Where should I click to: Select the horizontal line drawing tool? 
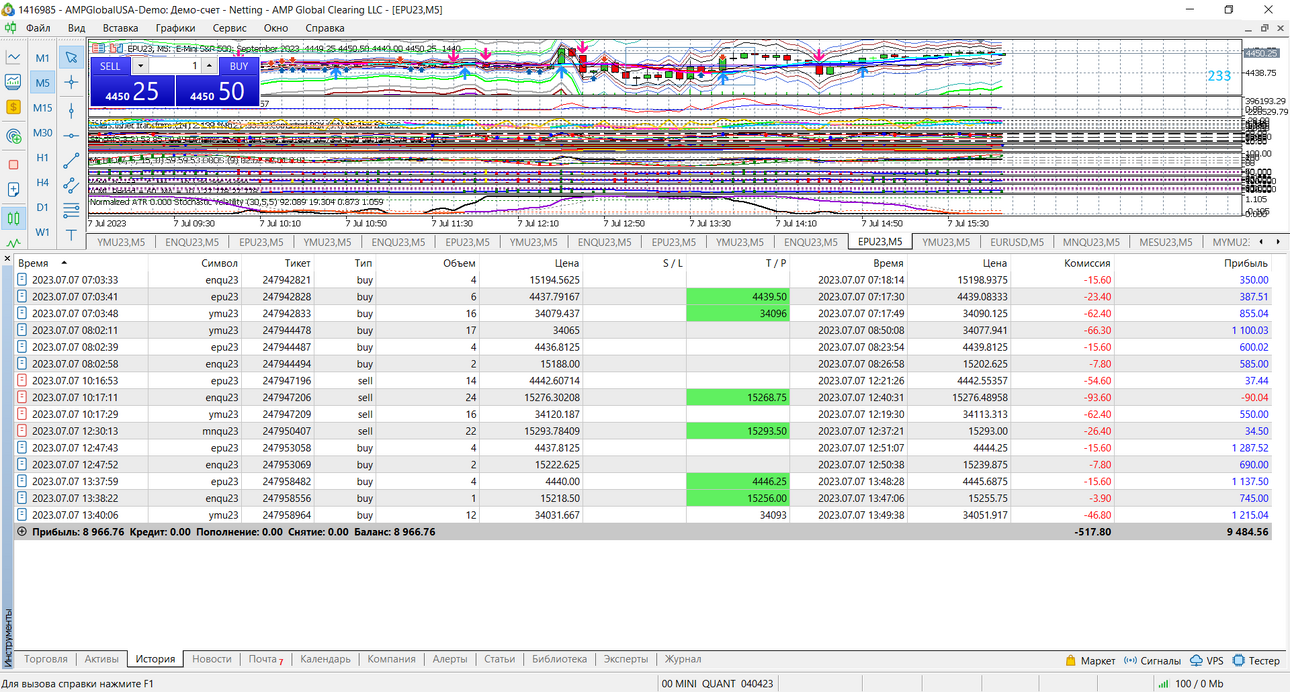71,134
